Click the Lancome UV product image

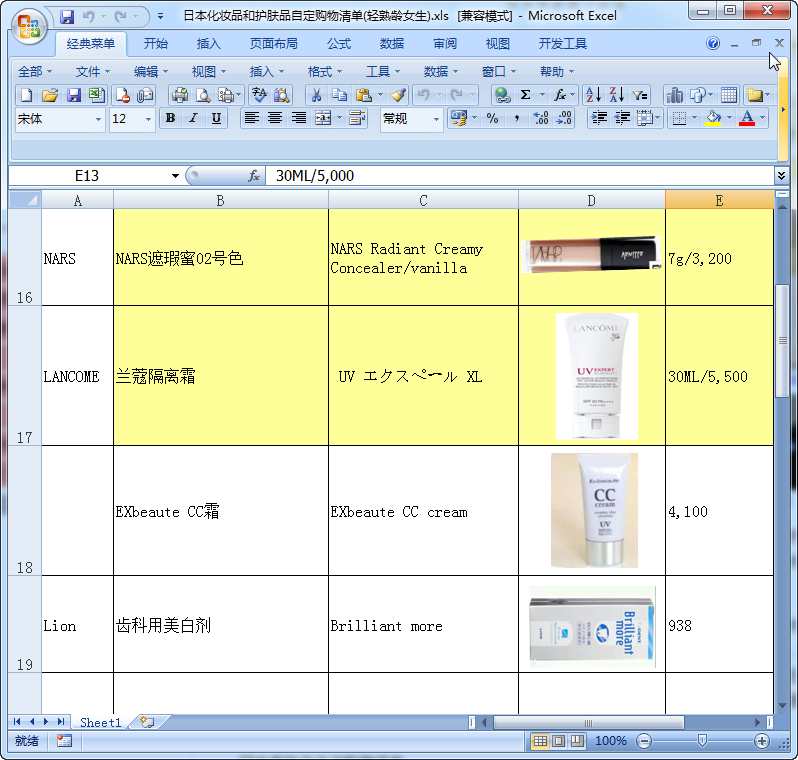pos(597,376)
